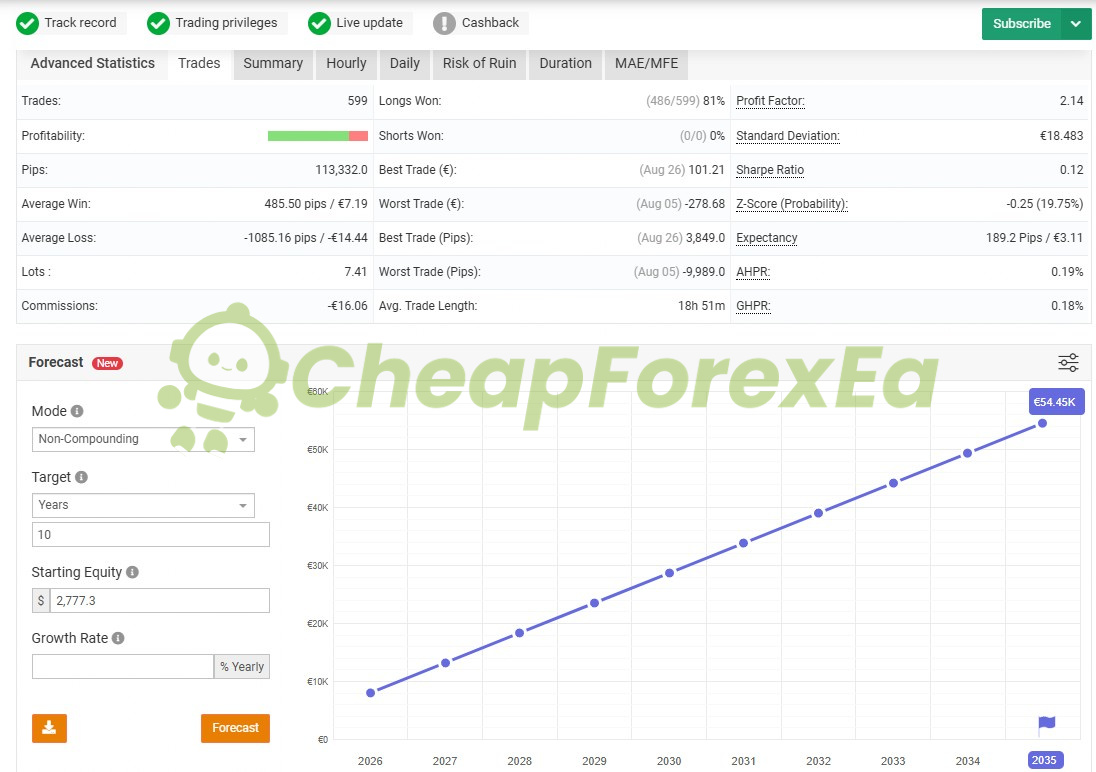Screen dimensions: 1096x772
Task: Click the €54.45K value label
Action: click(x=1055, y=402)
